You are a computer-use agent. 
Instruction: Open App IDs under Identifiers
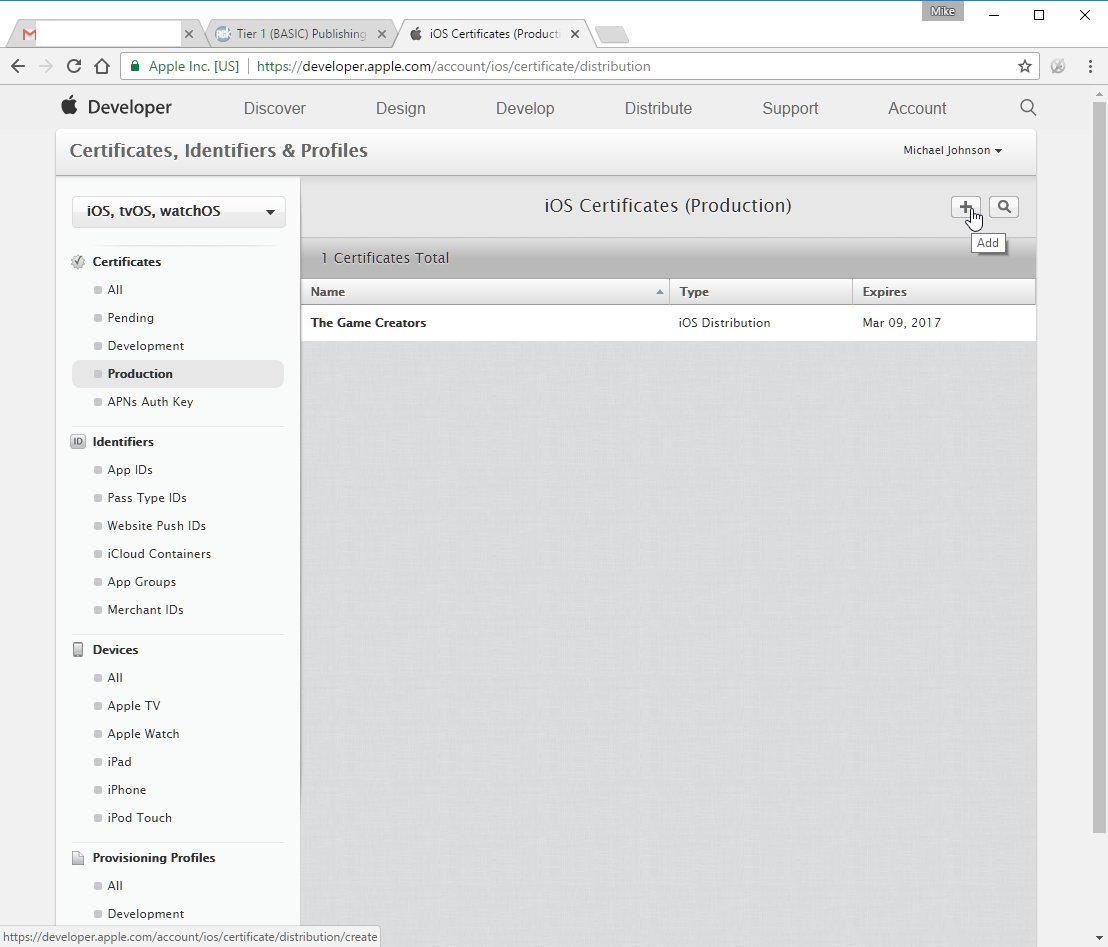point(130,470)
